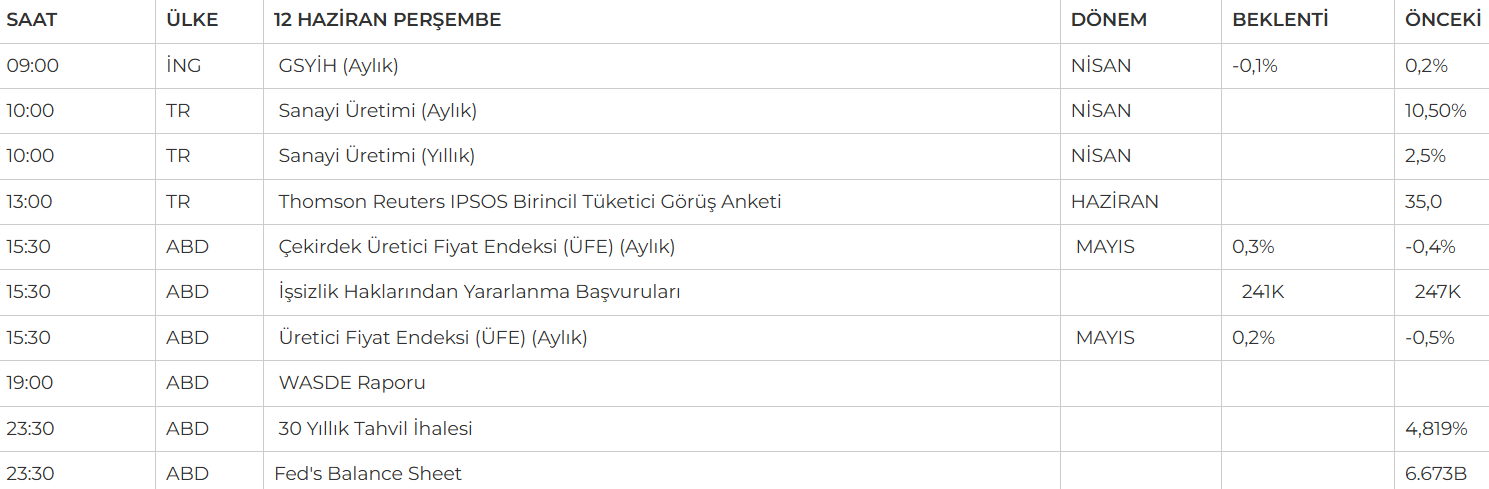Open the WASDE Raporu entry

(351, 383)
